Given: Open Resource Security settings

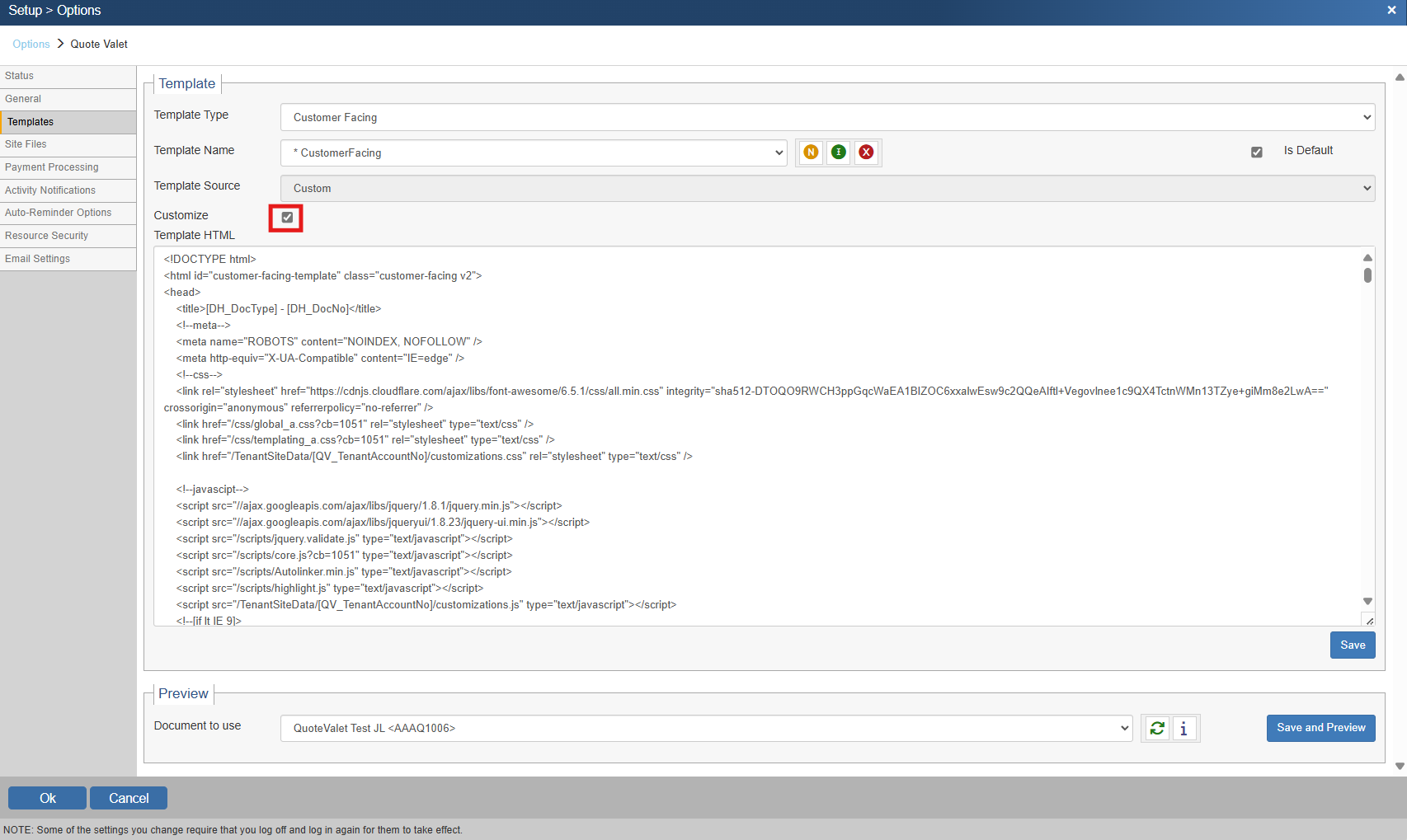Looking at the screenshot, I should click(68, 236).
